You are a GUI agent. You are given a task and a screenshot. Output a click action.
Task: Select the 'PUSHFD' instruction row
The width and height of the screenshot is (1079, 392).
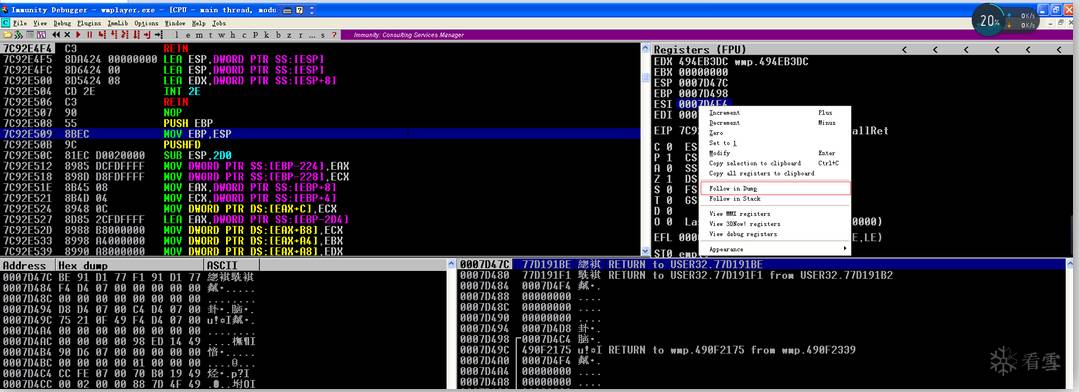coord(321,145)
